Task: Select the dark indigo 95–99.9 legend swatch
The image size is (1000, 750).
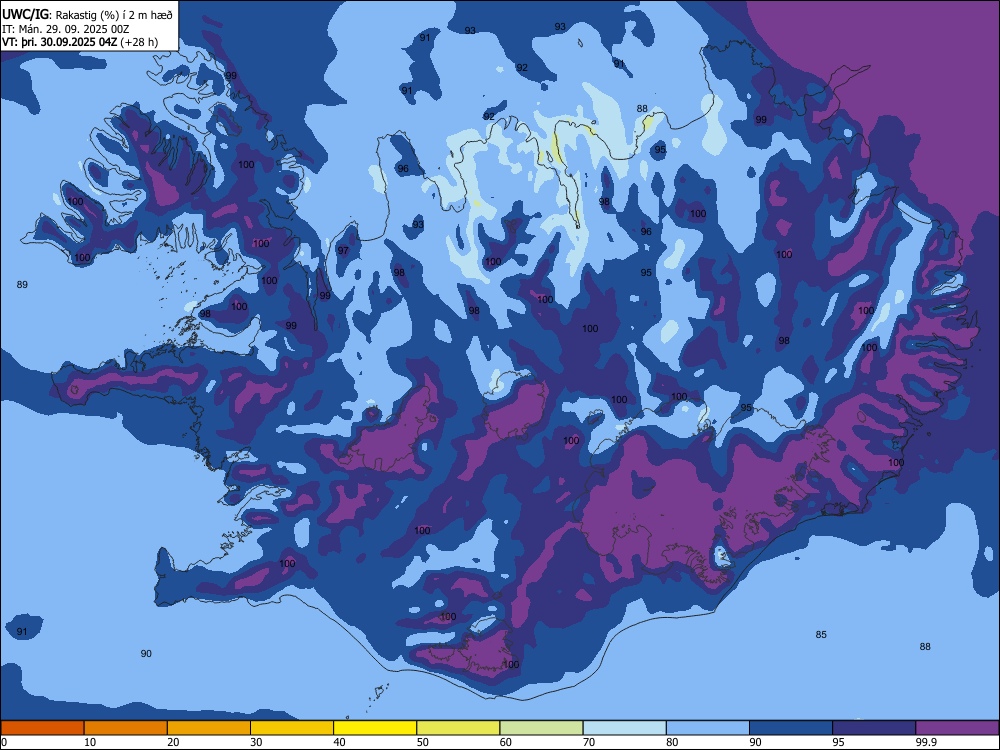Action: pos(874,728)
